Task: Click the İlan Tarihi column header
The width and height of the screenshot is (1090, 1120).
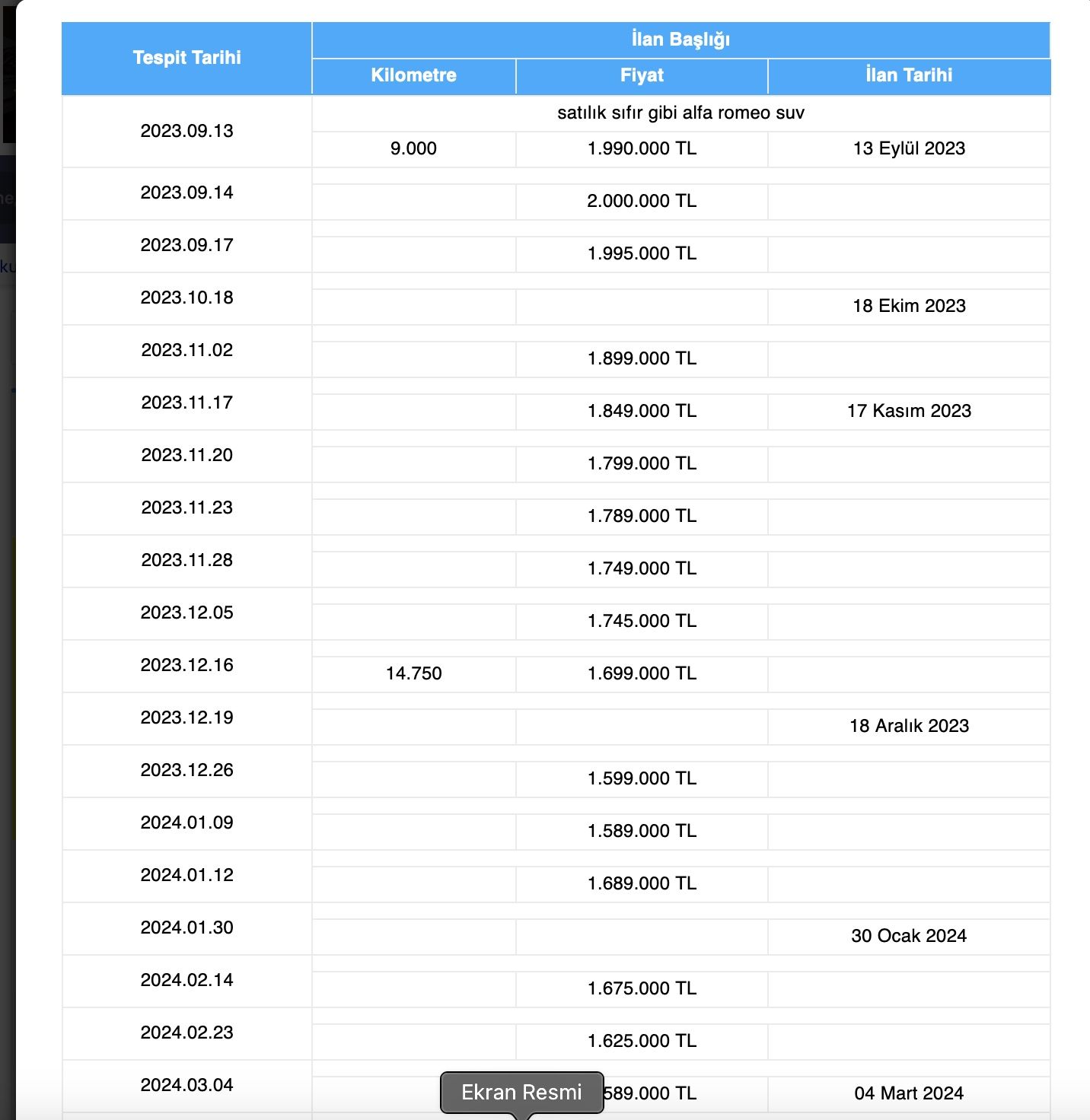Action: [909, 76]
